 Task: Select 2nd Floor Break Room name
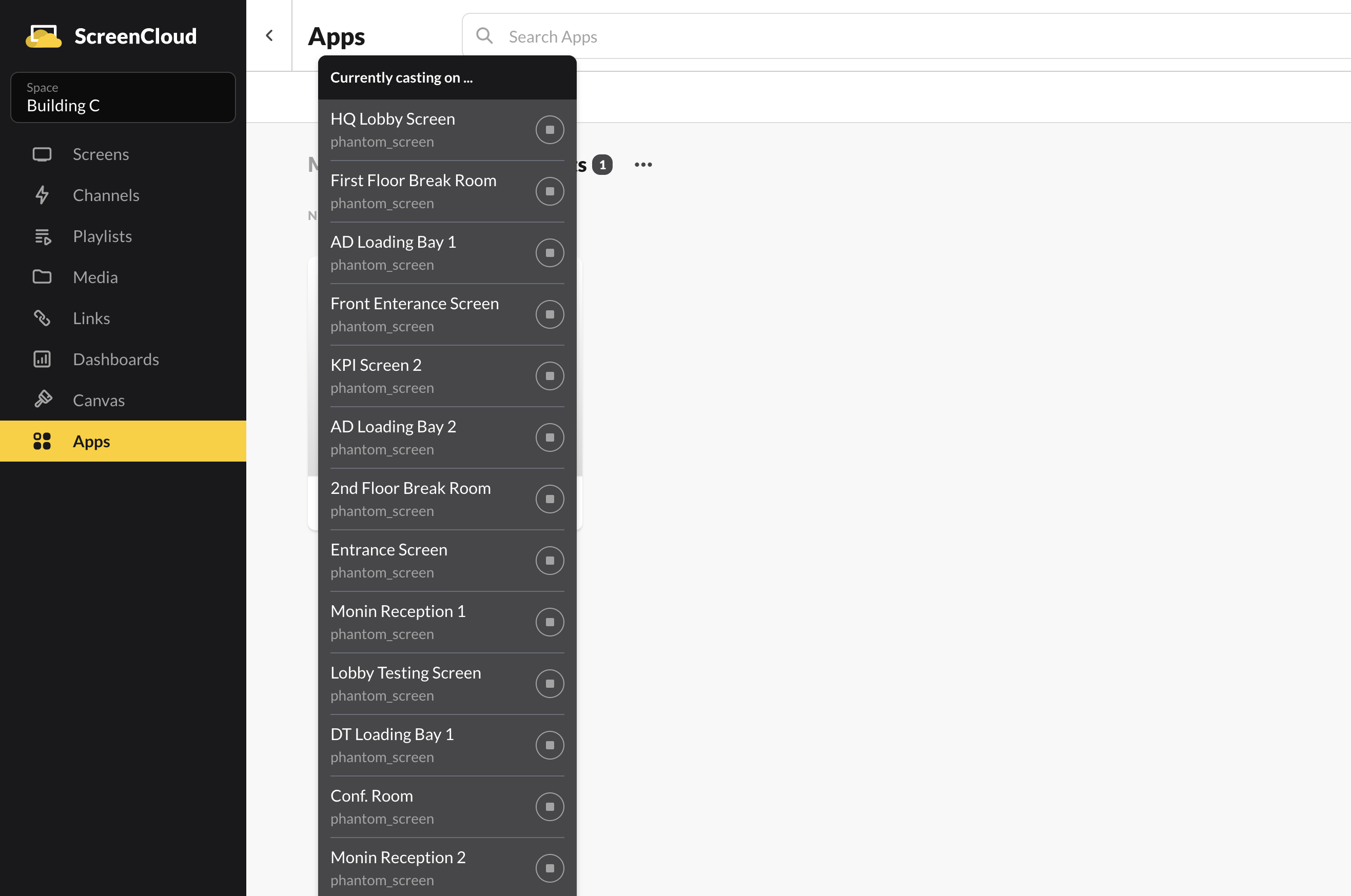410,488
